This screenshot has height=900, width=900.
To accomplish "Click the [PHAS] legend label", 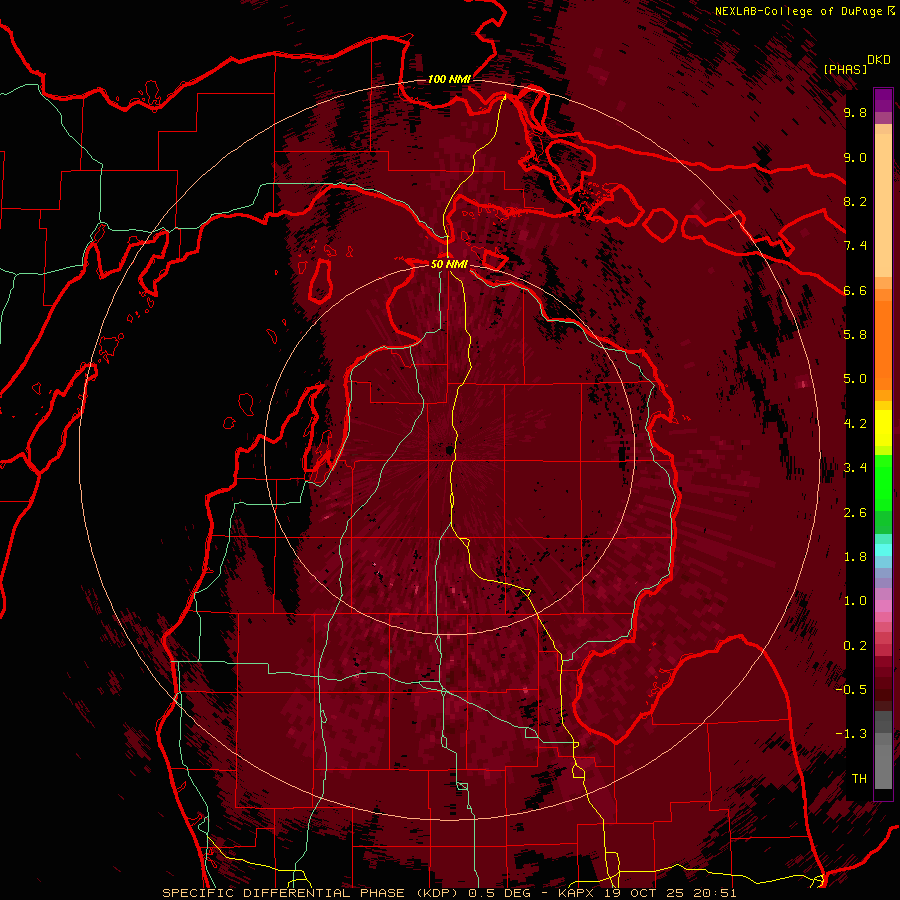I will (x=845, y=69).
